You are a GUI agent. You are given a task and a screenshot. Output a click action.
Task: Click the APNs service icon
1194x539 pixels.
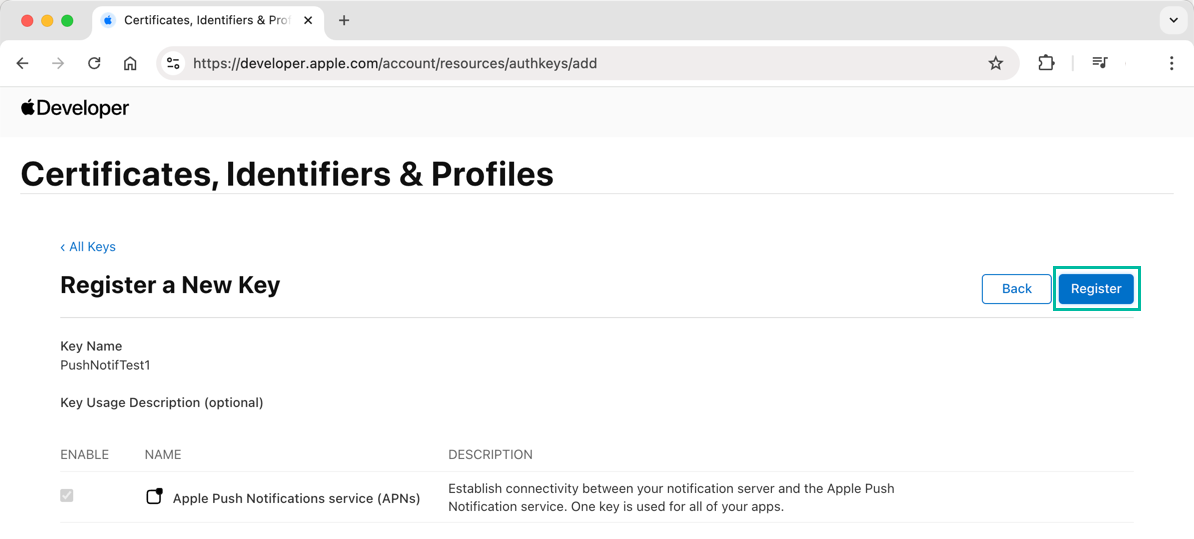(154, 497)
